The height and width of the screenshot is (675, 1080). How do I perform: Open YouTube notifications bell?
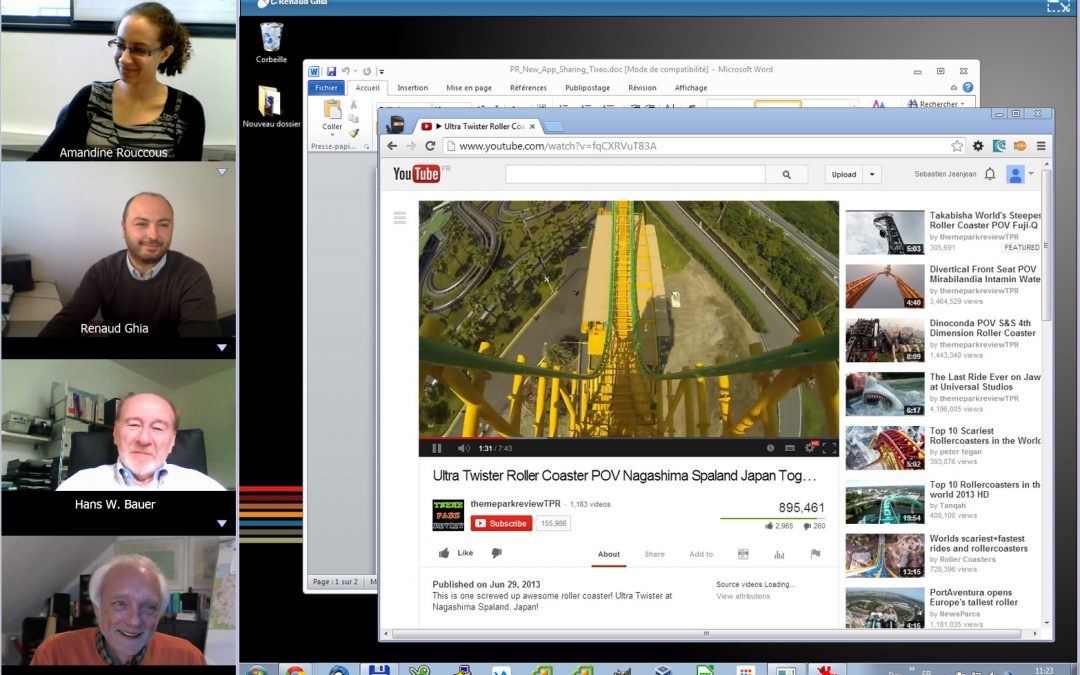point(990,174)
